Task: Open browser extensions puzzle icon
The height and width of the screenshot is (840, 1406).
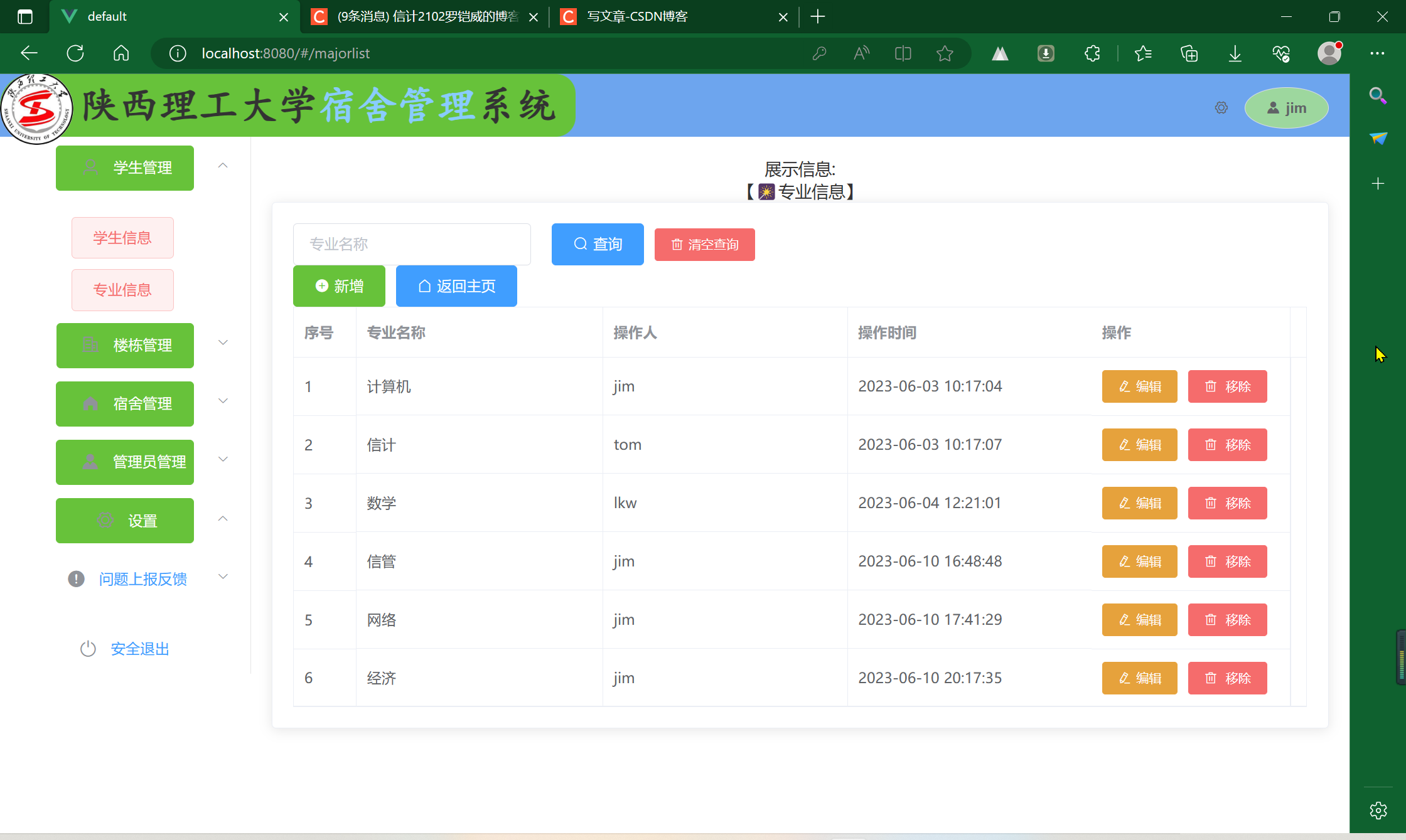Action: [1092, 53]
